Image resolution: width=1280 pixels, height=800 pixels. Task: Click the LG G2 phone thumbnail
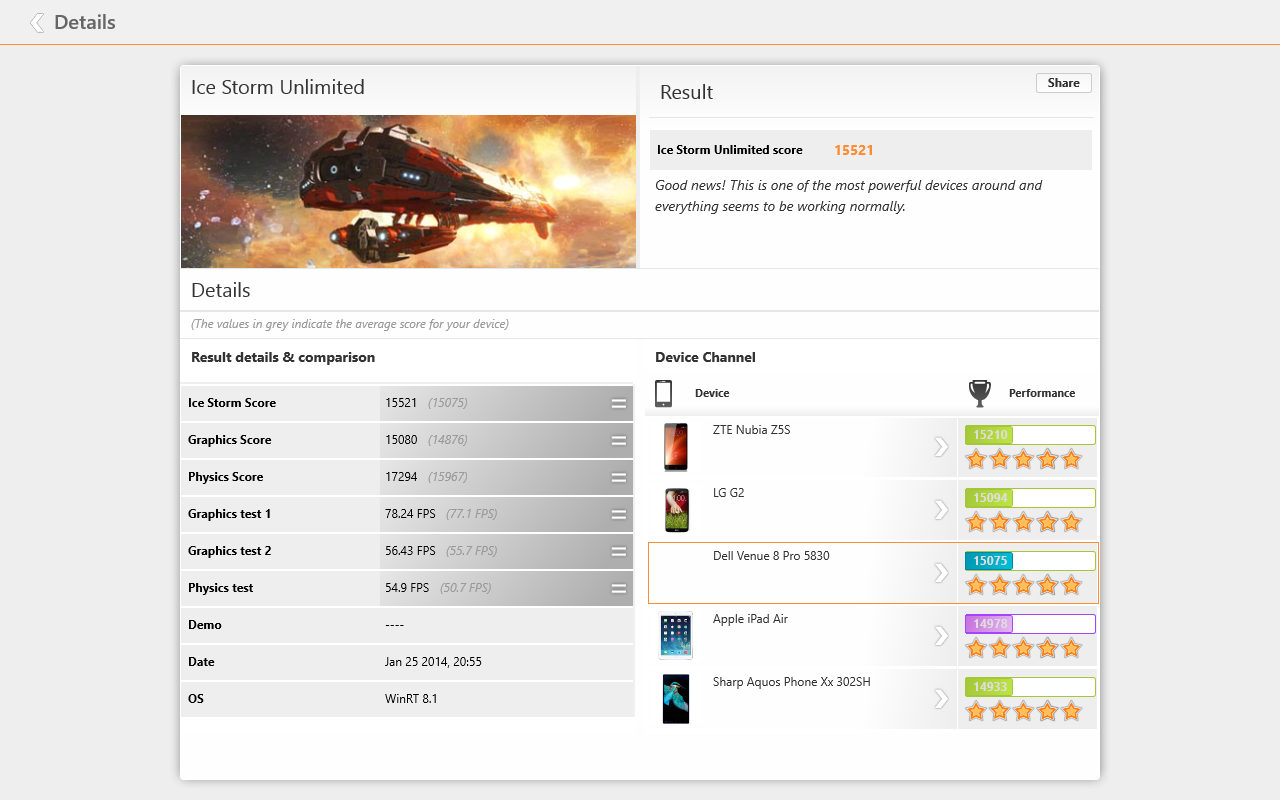pos(676,510)
